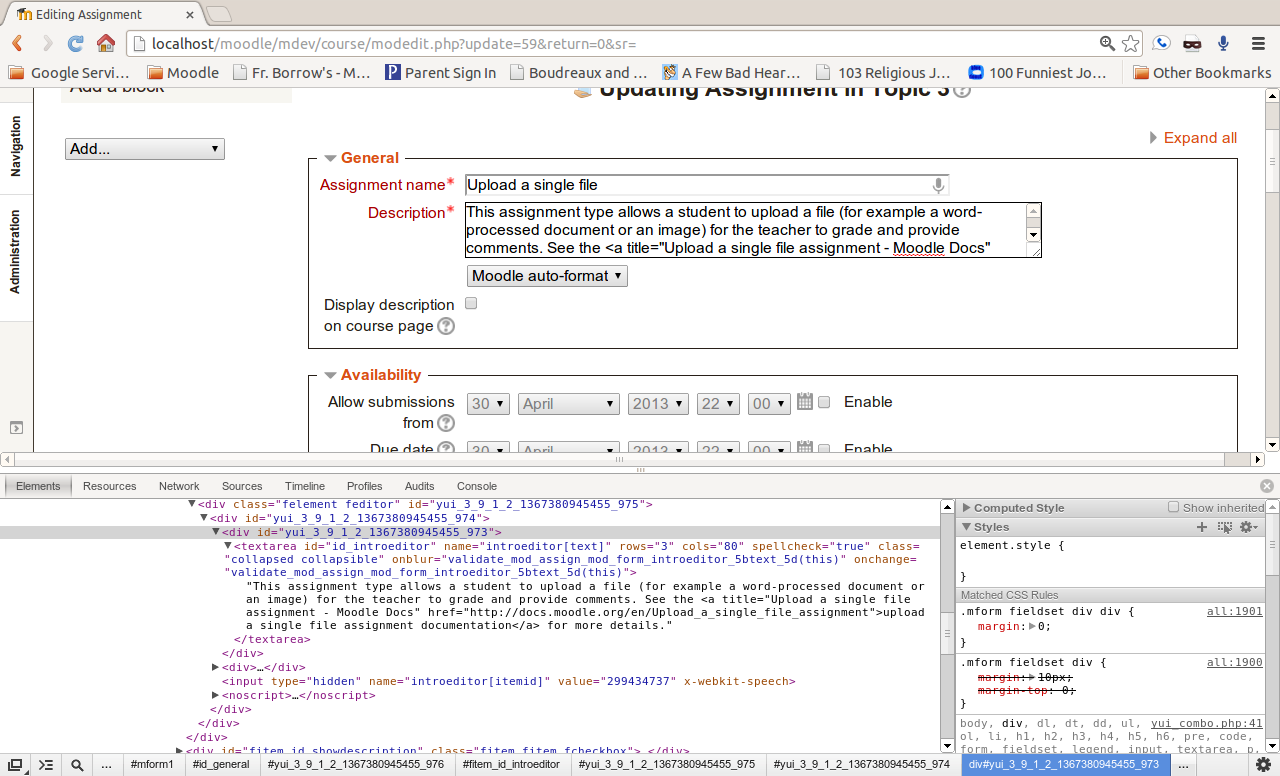Click the microphone icon in Assignment name field

(938, 185)
